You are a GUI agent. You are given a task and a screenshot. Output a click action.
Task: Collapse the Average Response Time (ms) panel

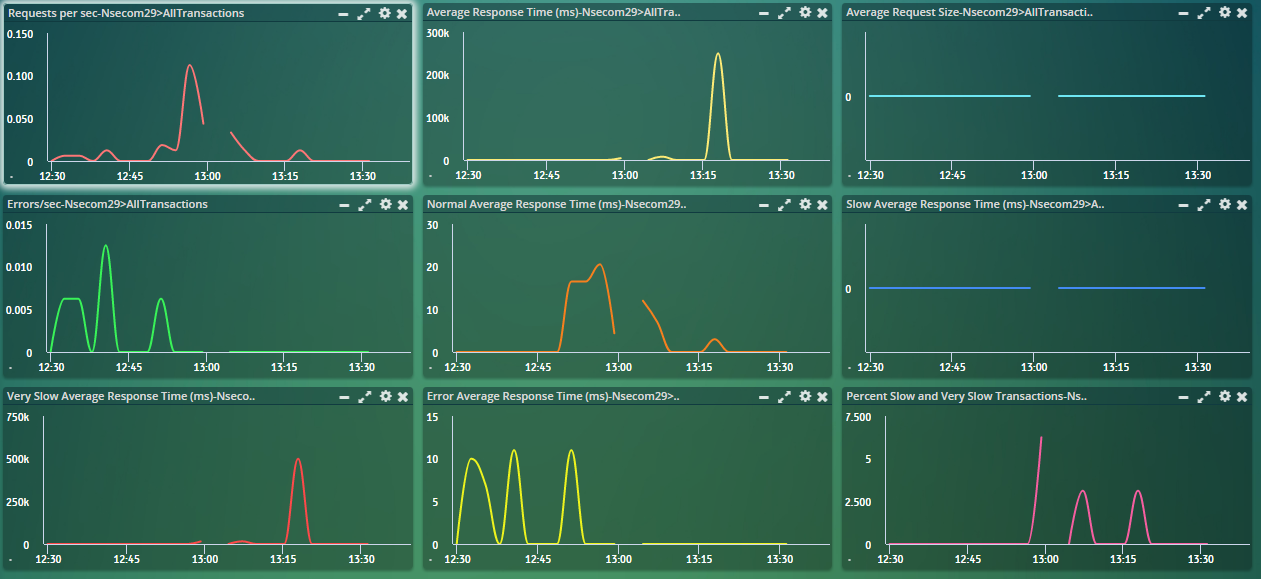pyautogui.click(x=764, y=13)
